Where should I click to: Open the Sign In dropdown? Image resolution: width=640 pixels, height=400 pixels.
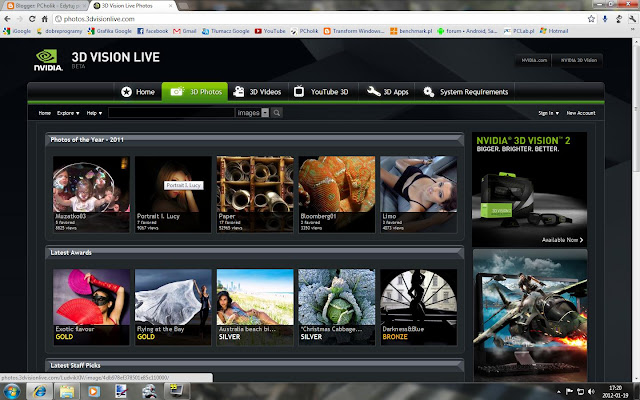(x=548, y=113)
